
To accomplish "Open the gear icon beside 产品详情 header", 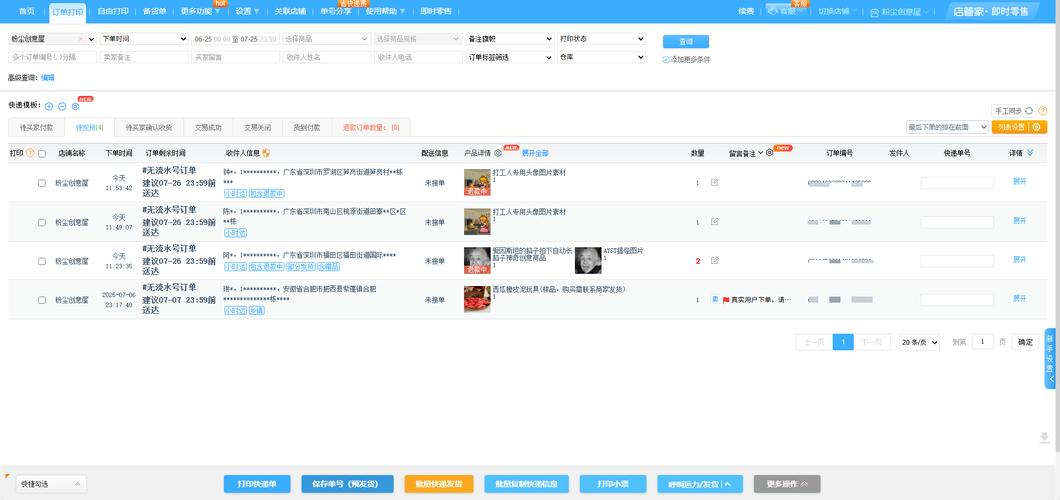I will click(498, 153).
